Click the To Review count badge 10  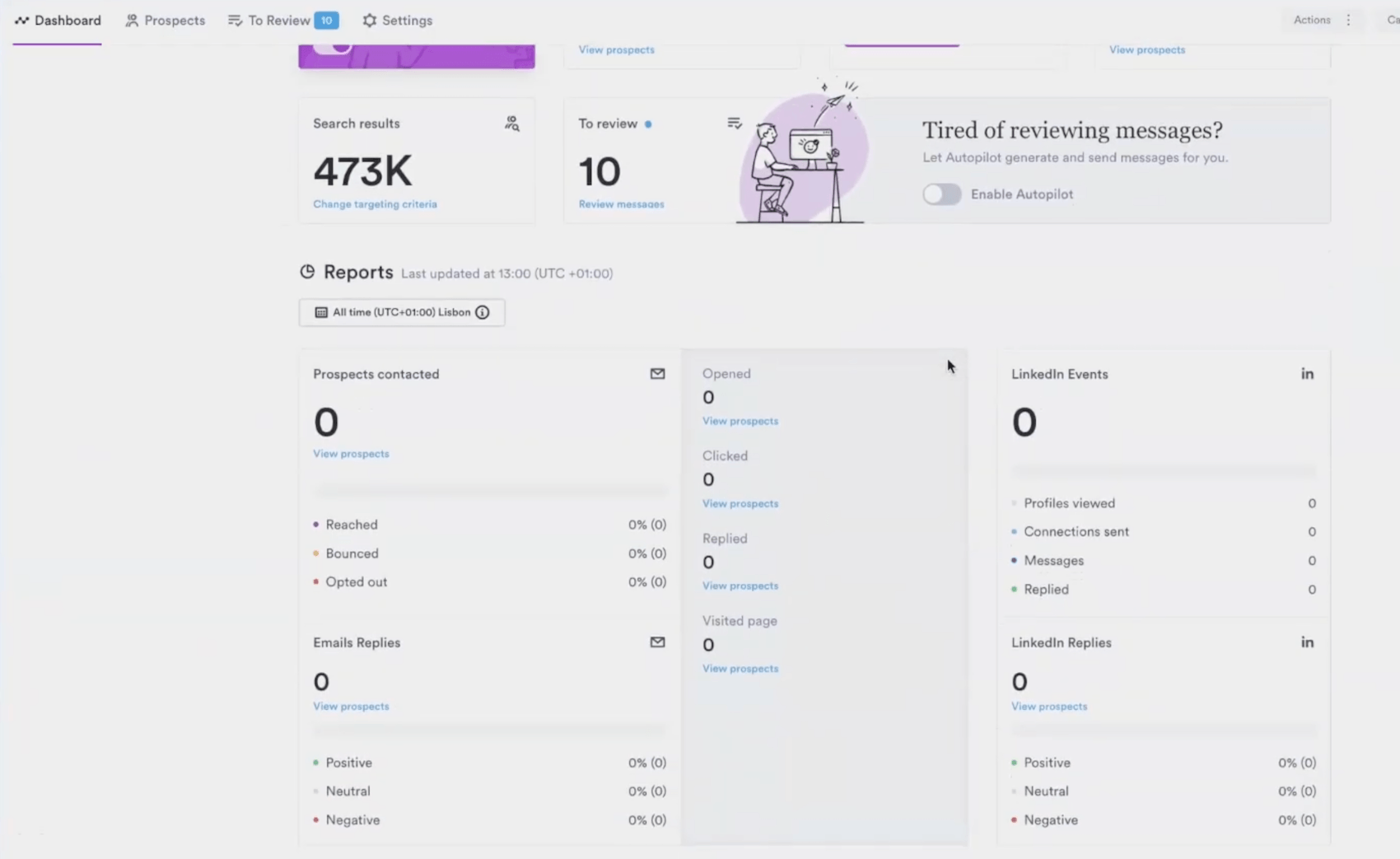point(327,21)
